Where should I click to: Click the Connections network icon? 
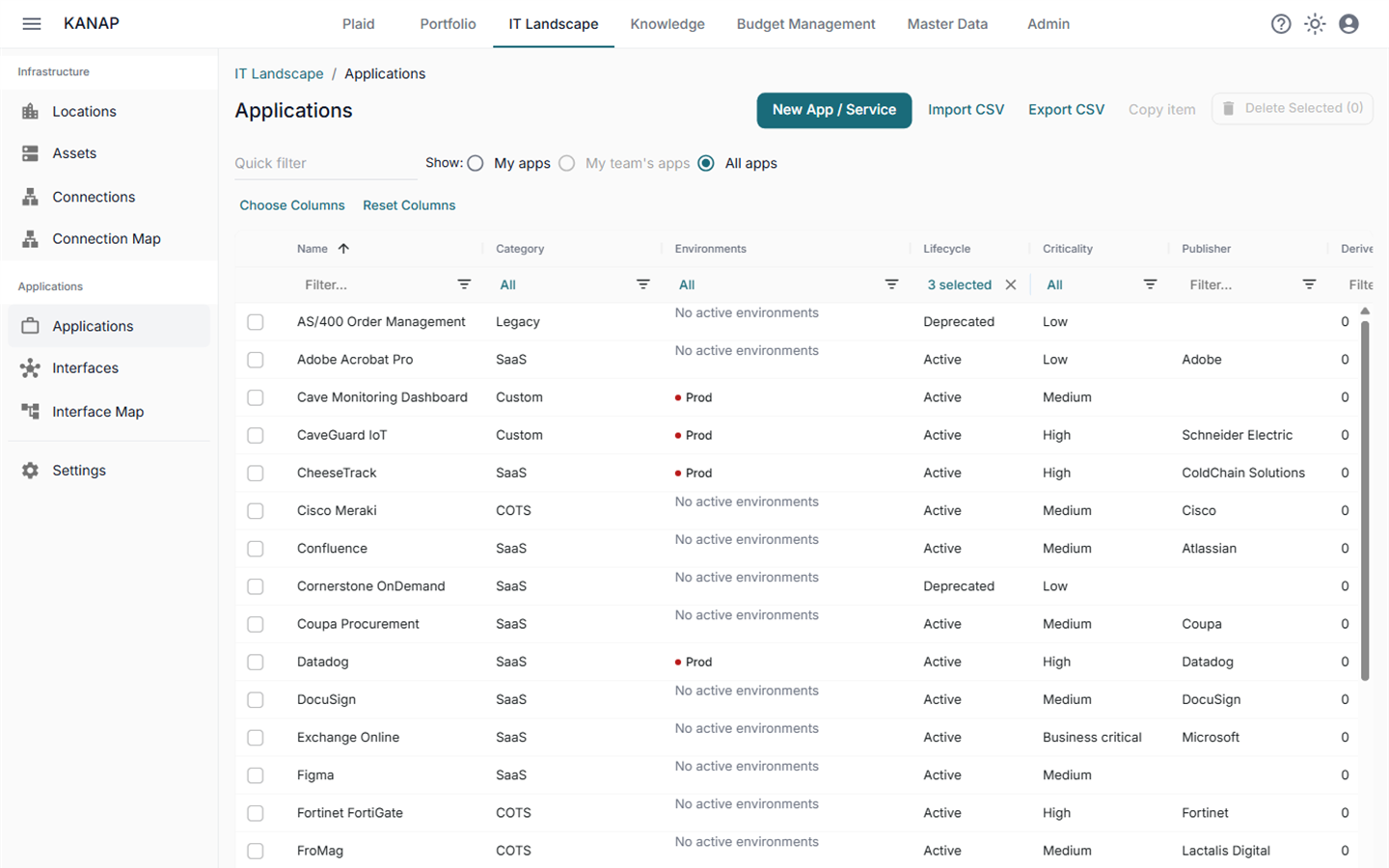point(31,197)
